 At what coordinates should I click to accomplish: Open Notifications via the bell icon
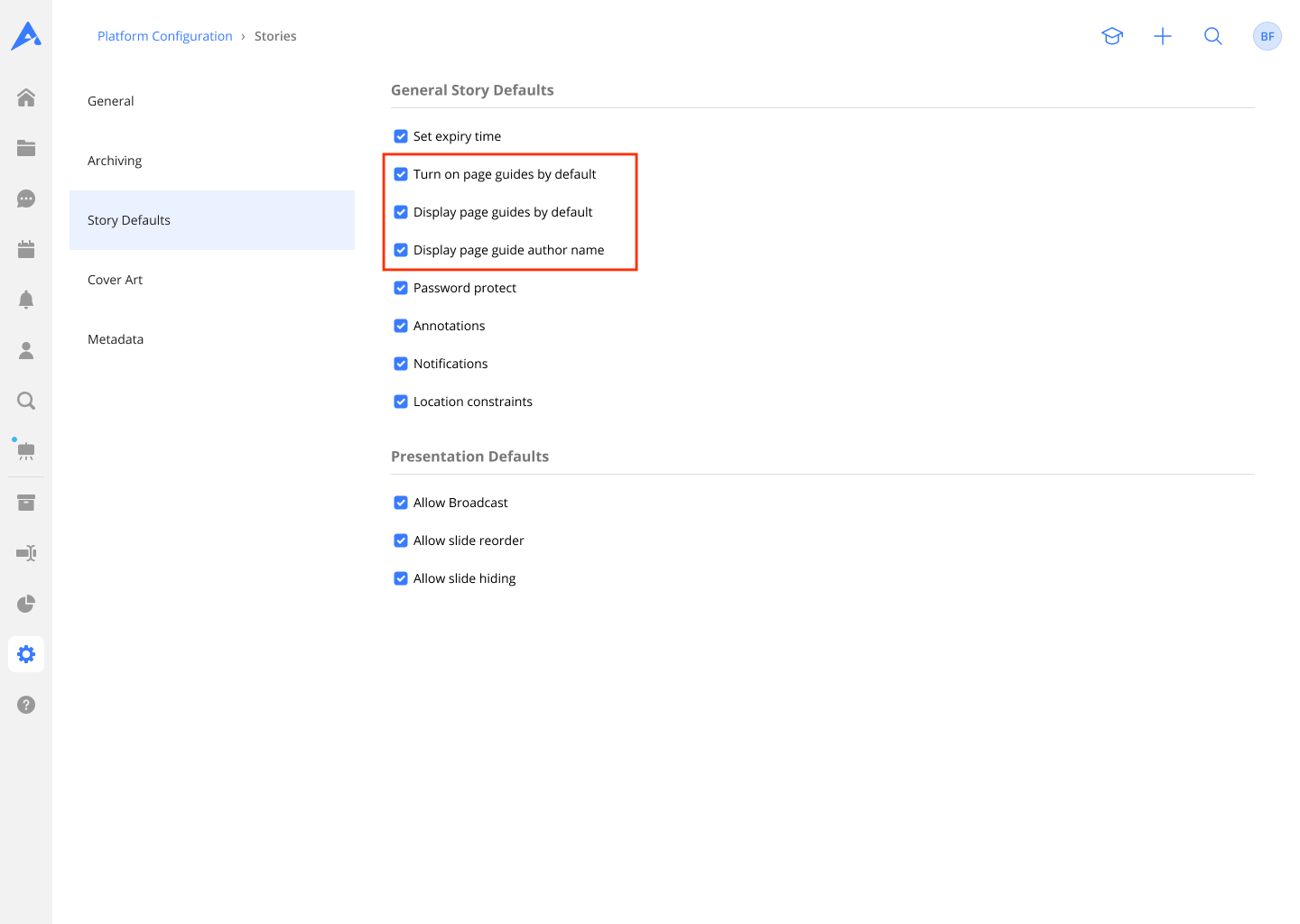tap(26, 300)
